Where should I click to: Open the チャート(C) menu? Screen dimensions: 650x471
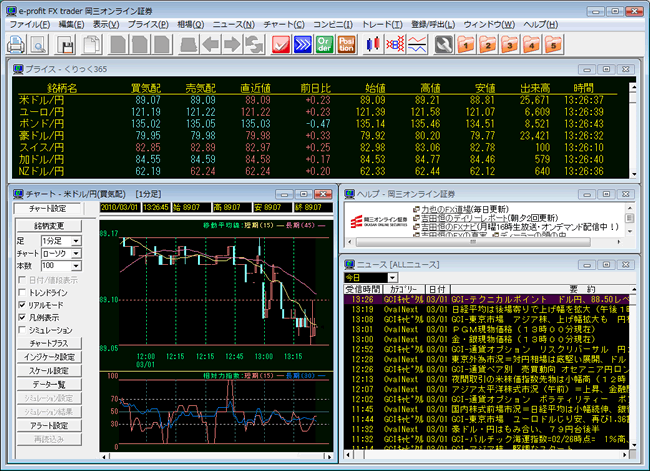click(284, 24)
